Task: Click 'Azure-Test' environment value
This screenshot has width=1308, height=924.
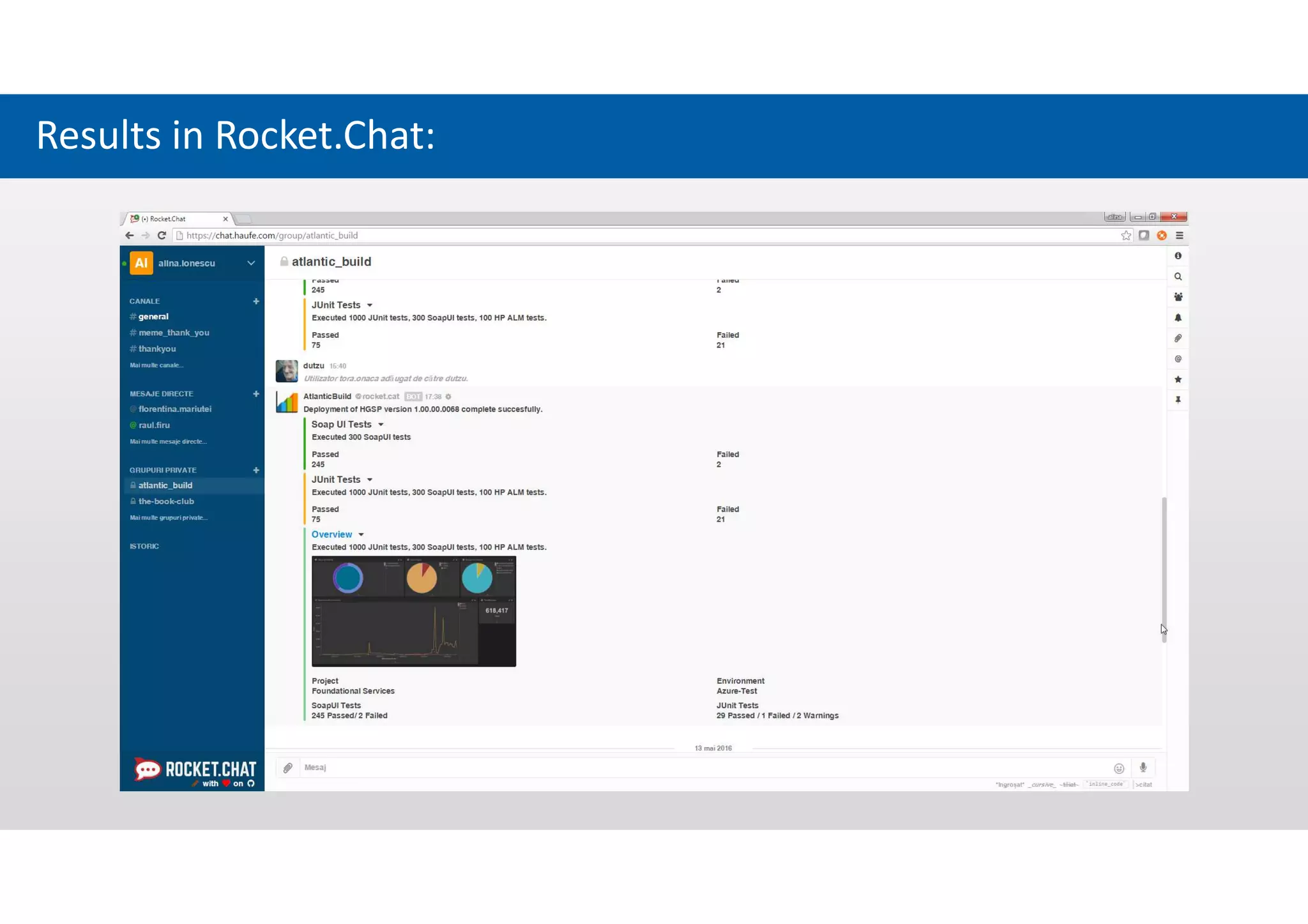Action: click(736, 691)
